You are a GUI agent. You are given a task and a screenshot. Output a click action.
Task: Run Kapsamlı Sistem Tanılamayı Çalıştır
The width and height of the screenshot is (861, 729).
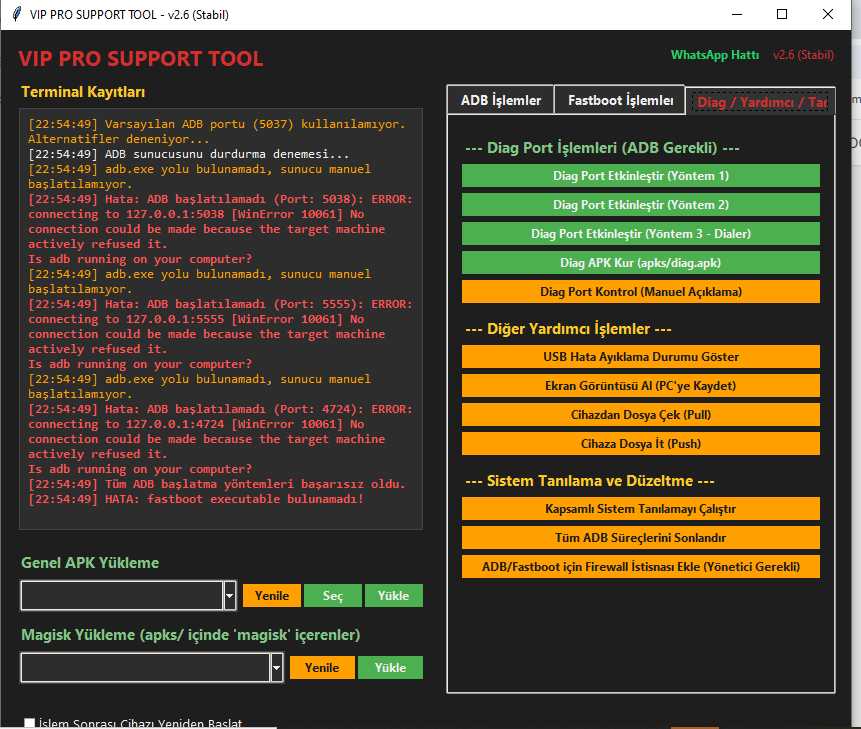[x=640, y=508]
